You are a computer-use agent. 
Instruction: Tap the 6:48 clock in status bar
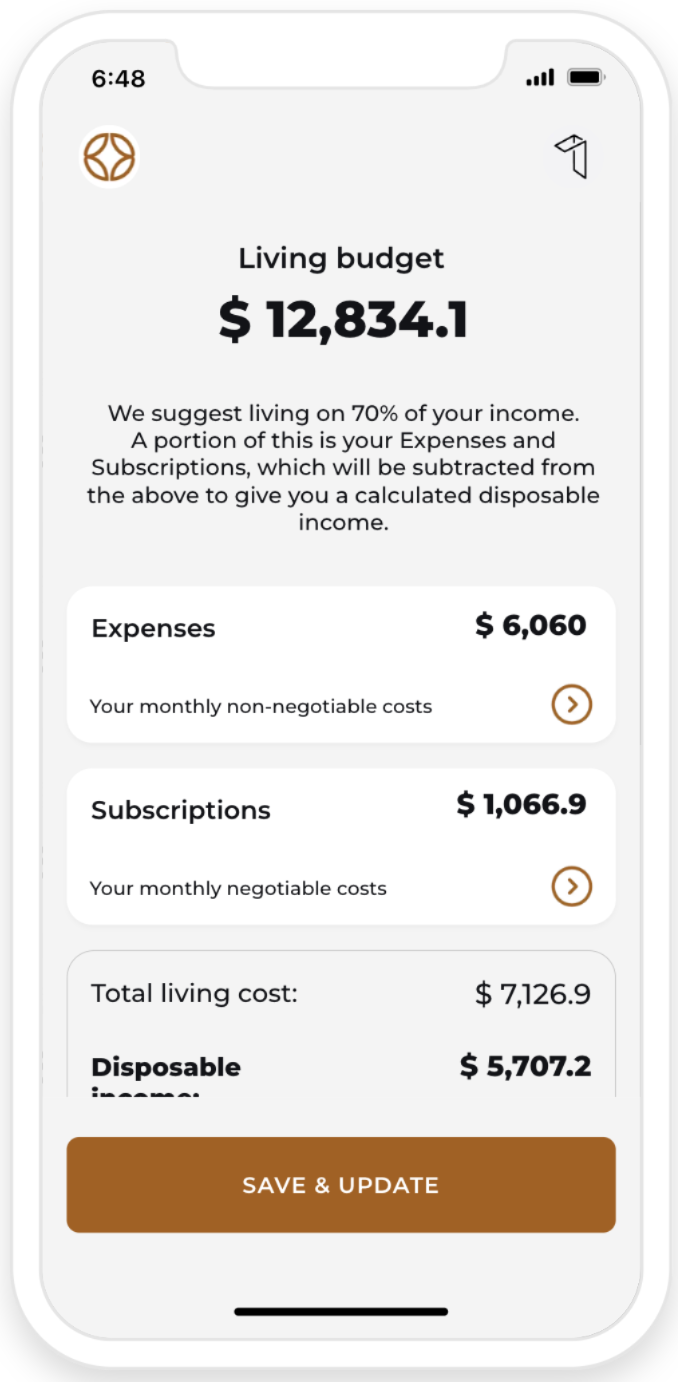click(x=118, y=78)
